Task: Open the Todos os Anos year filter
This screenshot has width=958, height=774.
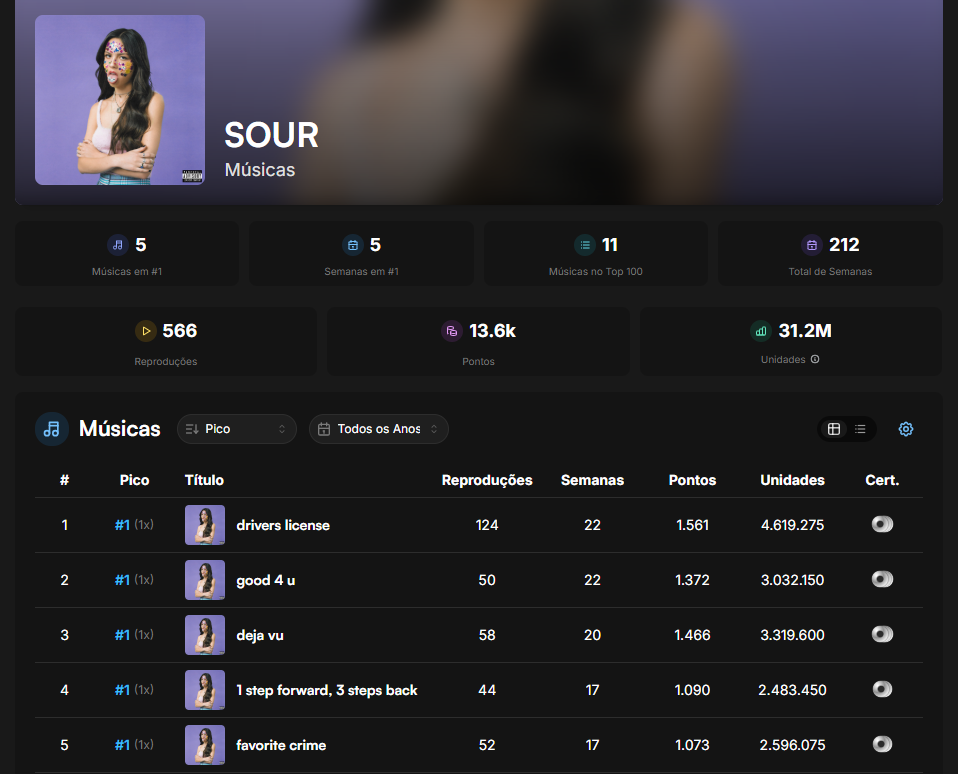Action: (379, 429)
